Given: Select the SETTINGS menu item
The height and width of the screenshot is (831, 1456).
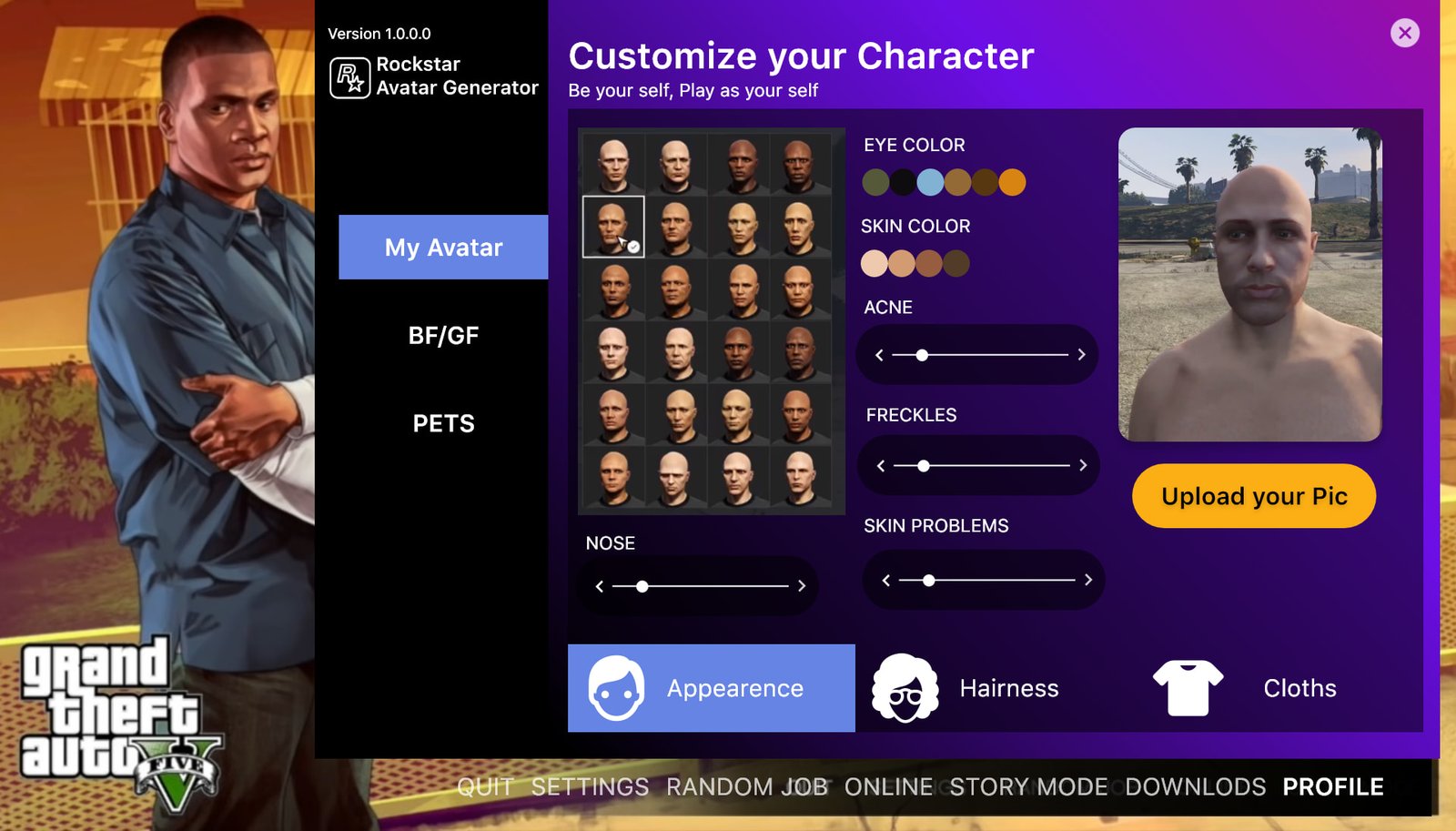Looking at the screenshot, I should point(590,786).
